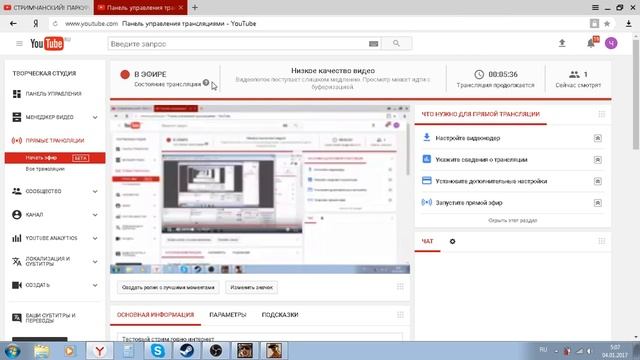
Task: Click the stream title input field
Action: pos(260,338)
